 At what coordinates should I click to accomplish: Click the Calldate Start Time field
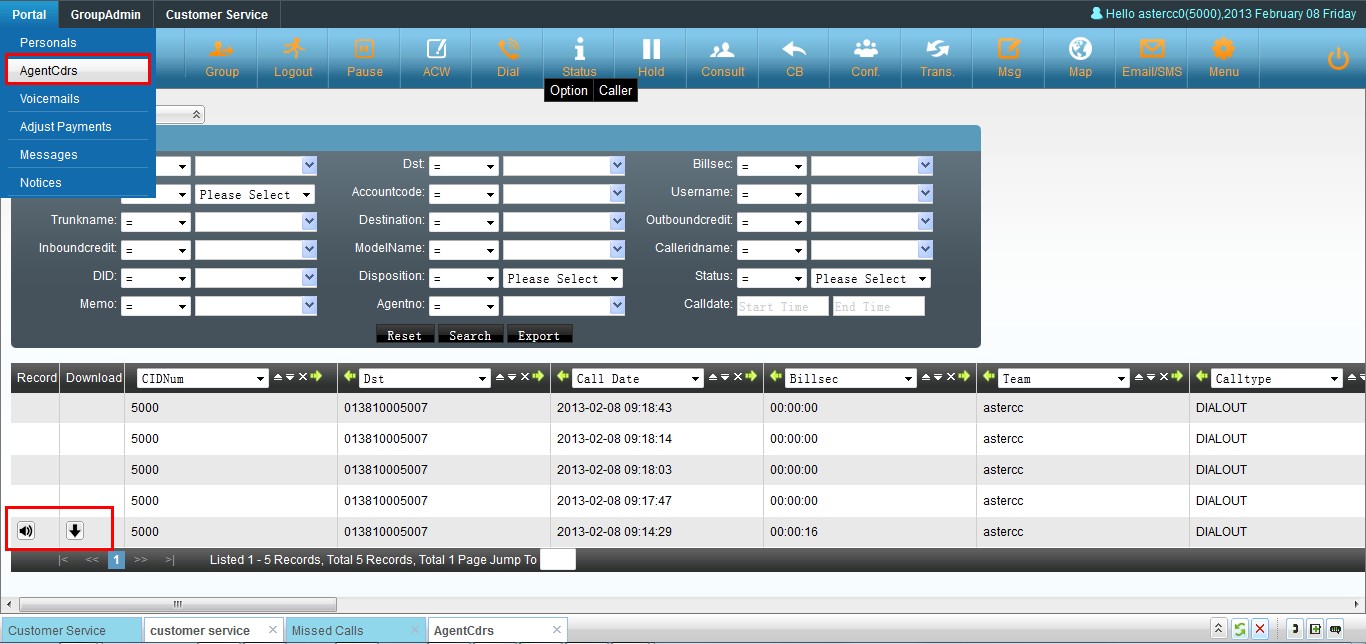pos(782,307)
